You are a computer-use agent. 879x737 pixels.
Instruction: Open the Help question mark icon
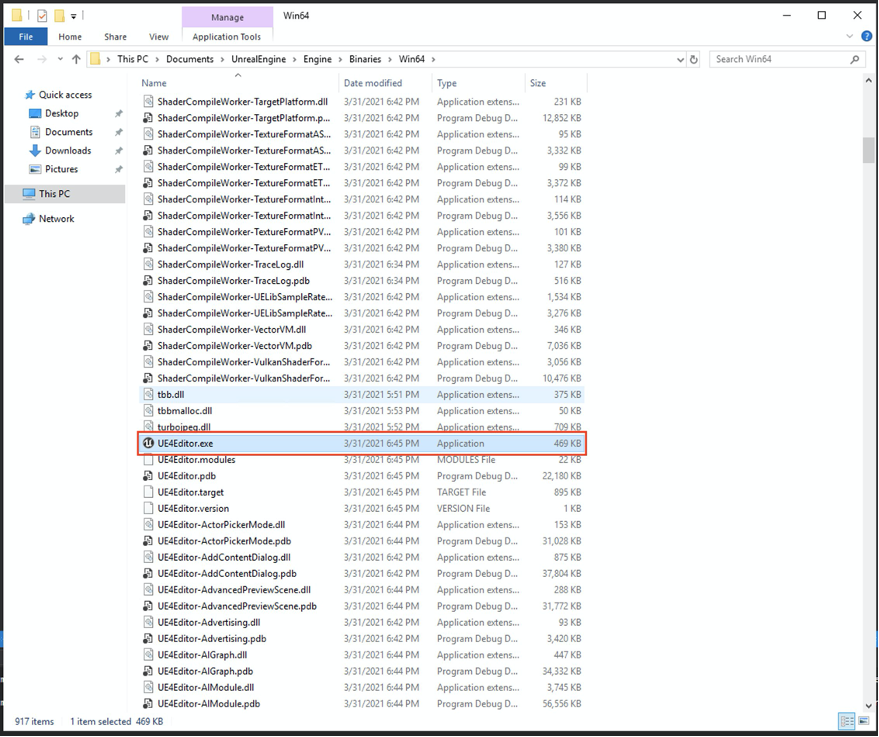(866, 36)
